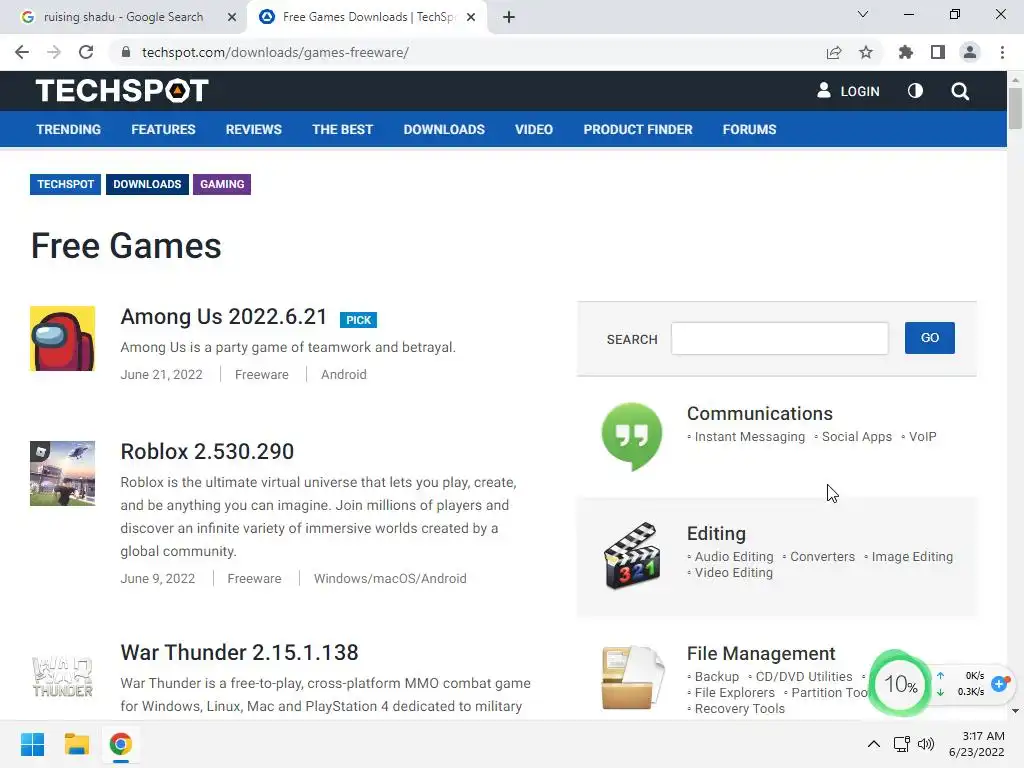This screenshot has height=768, width=1024.
Task: Open the Communications category heading
Action: pyautogui.click(x=760, y=413)
